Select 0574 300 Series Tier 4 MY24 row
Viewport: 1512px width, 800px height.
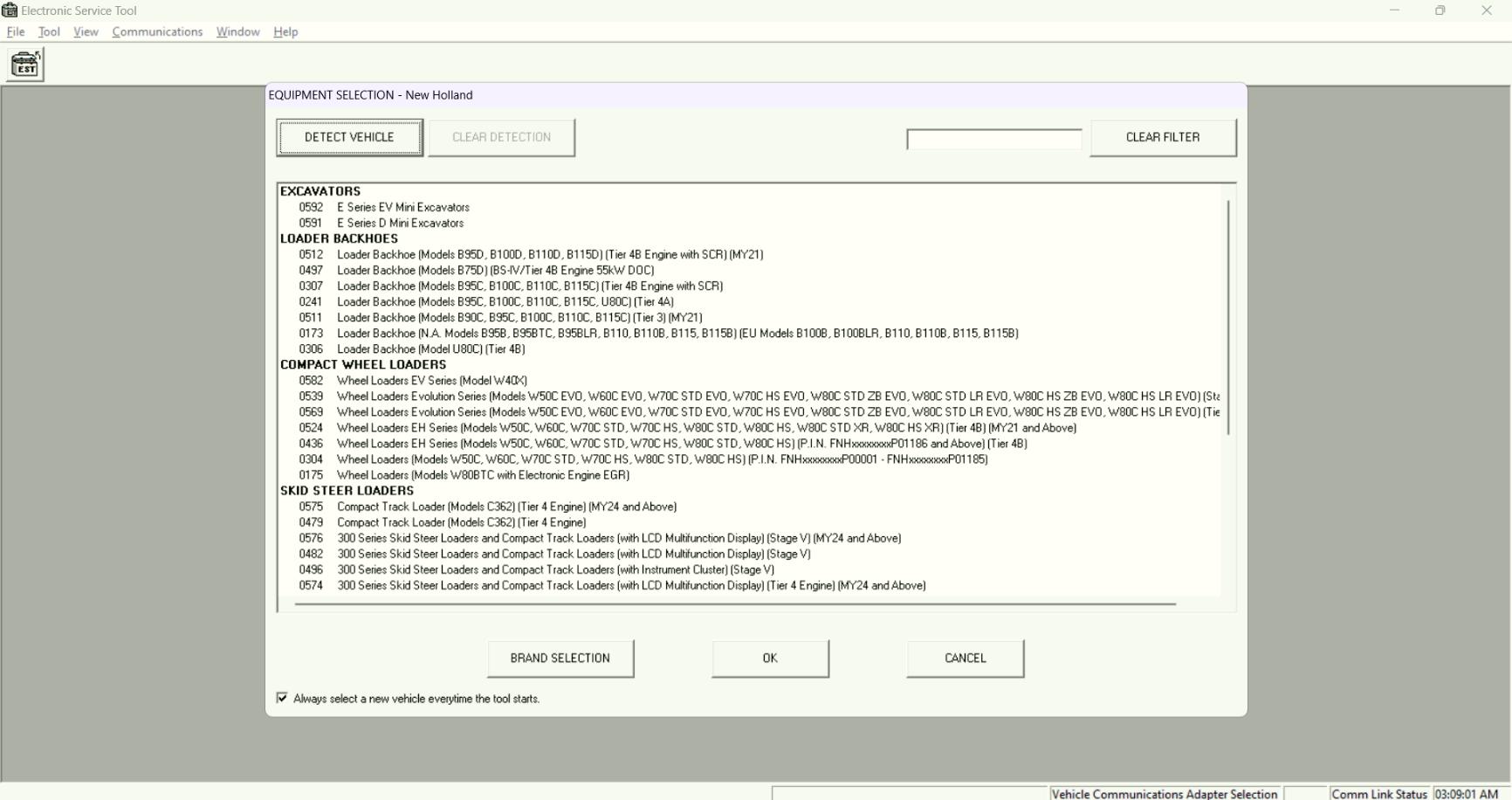tap(612, 584)
